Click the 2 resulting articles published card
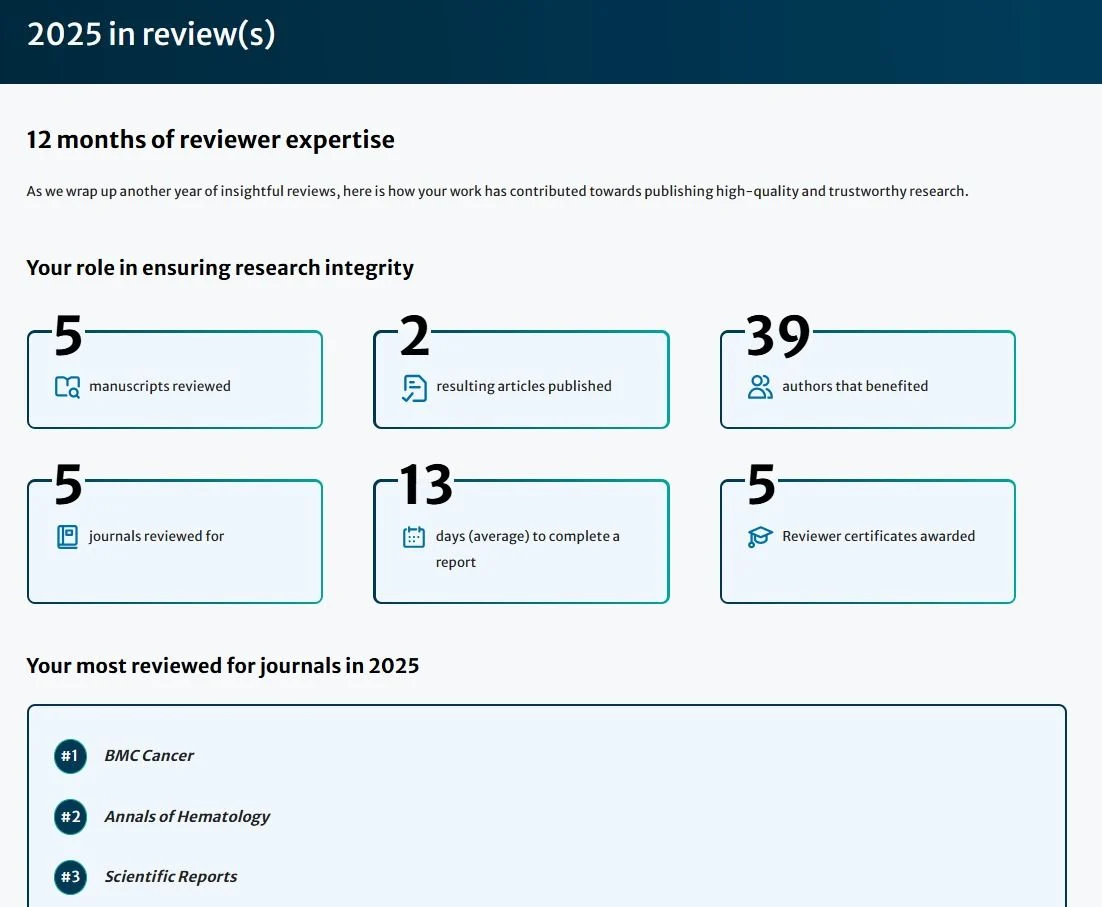 pos(521,380)
